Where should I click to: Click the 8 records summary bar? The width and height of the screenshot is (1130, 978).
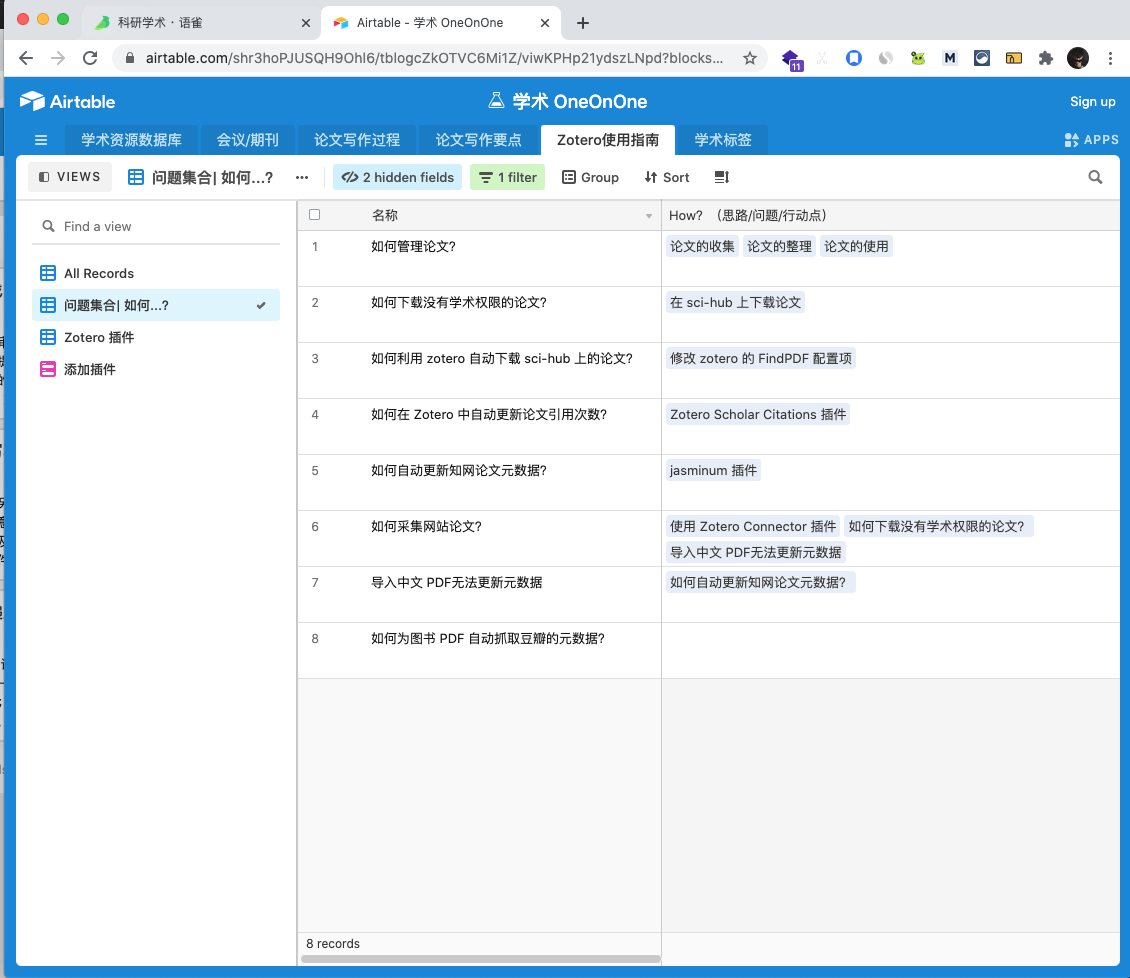pos(479,943)
